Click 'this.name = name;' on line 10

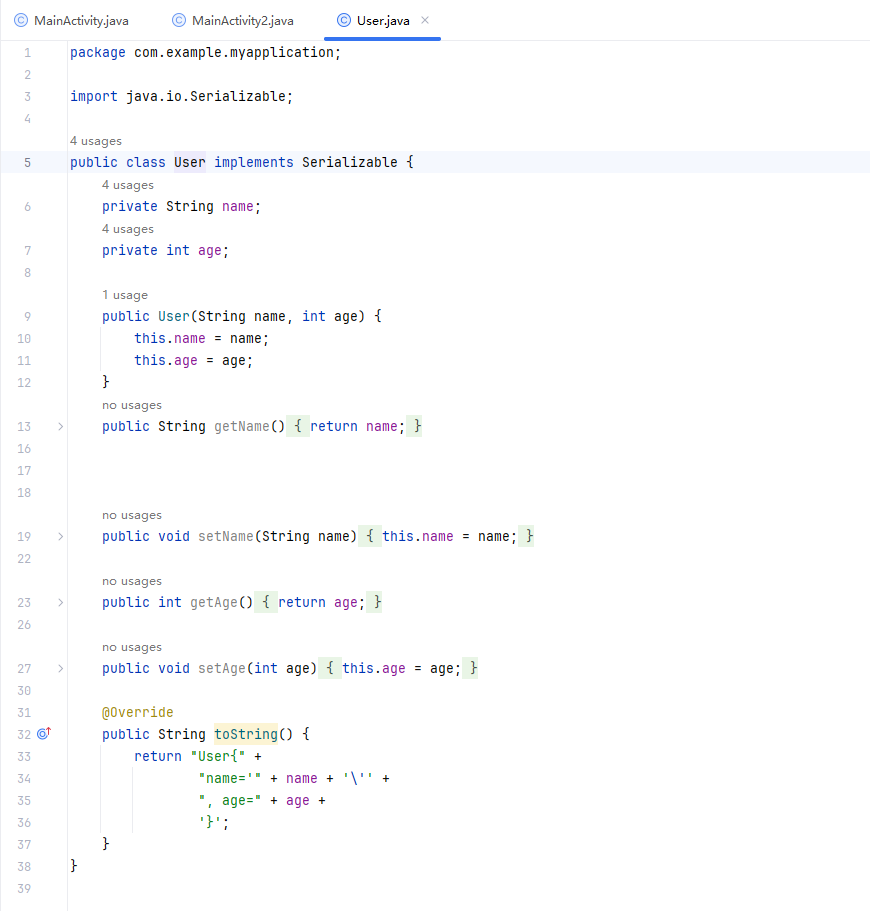point(202,339)
